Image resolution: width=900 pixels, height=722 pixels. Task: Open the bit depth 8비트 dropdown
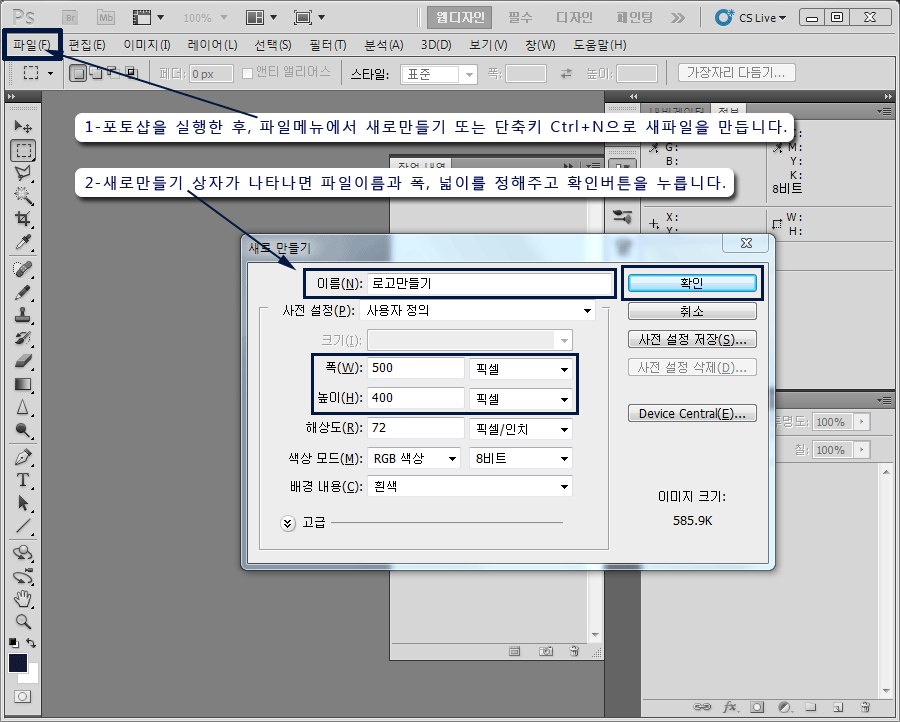pyautogui.click(x=521, y=459)
